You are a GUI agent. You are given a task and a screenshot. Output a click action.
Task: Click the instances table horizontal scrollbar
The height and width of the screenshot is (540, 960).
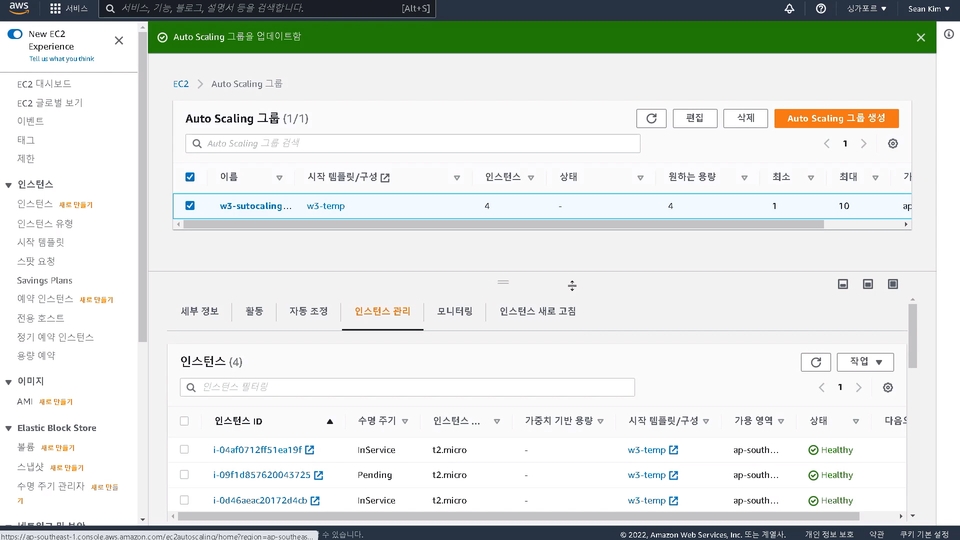518,516
